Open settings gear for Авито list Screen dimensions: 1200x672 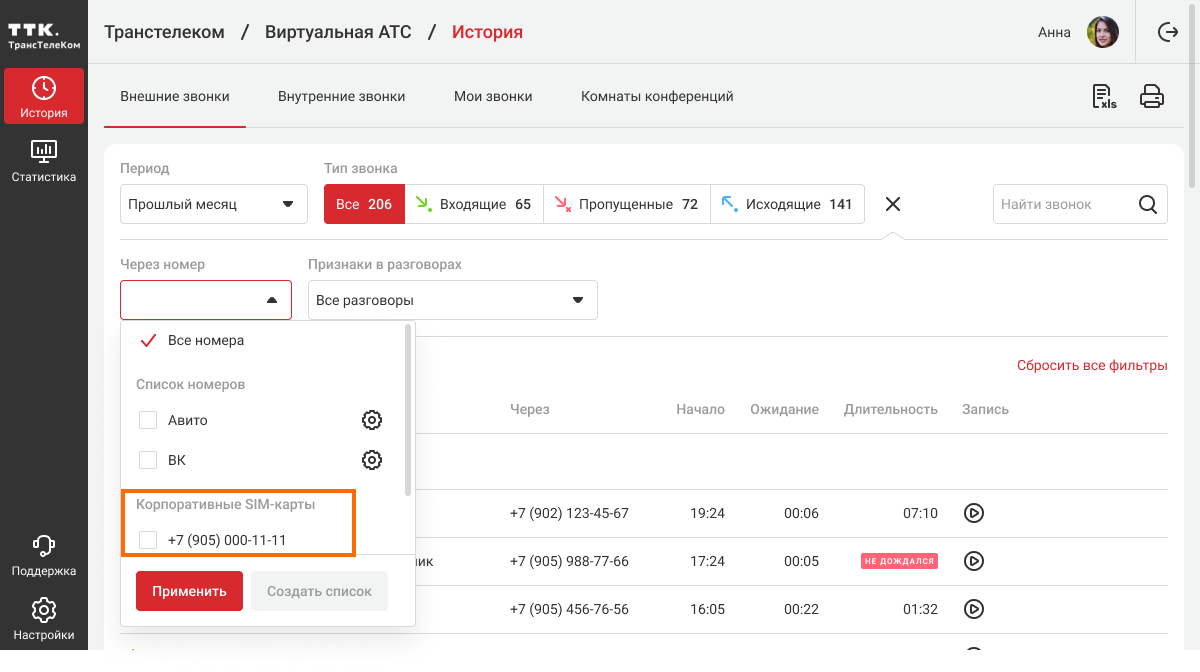pyautogui.click(x=372, y=420)
